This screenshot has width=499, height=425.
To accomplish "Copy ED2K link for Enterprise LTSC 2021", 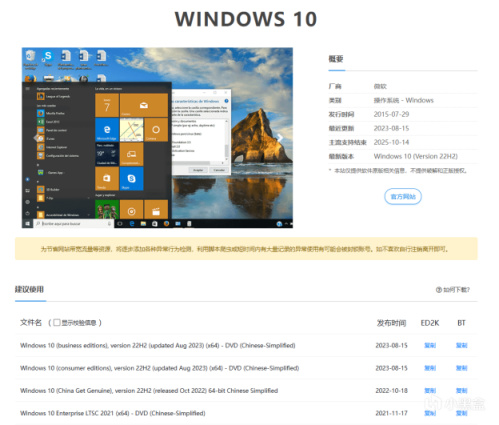I will click(x=430, y=413).
